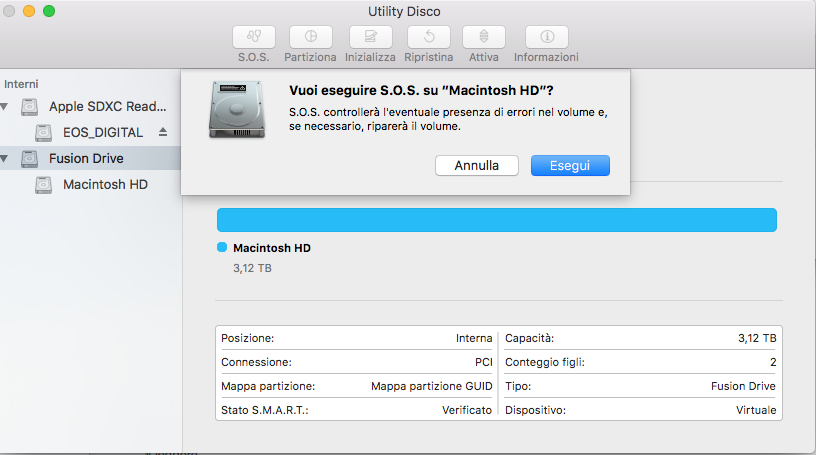Click the Dispositivo value Virtuale
The image size is (816, 455).
756,410
